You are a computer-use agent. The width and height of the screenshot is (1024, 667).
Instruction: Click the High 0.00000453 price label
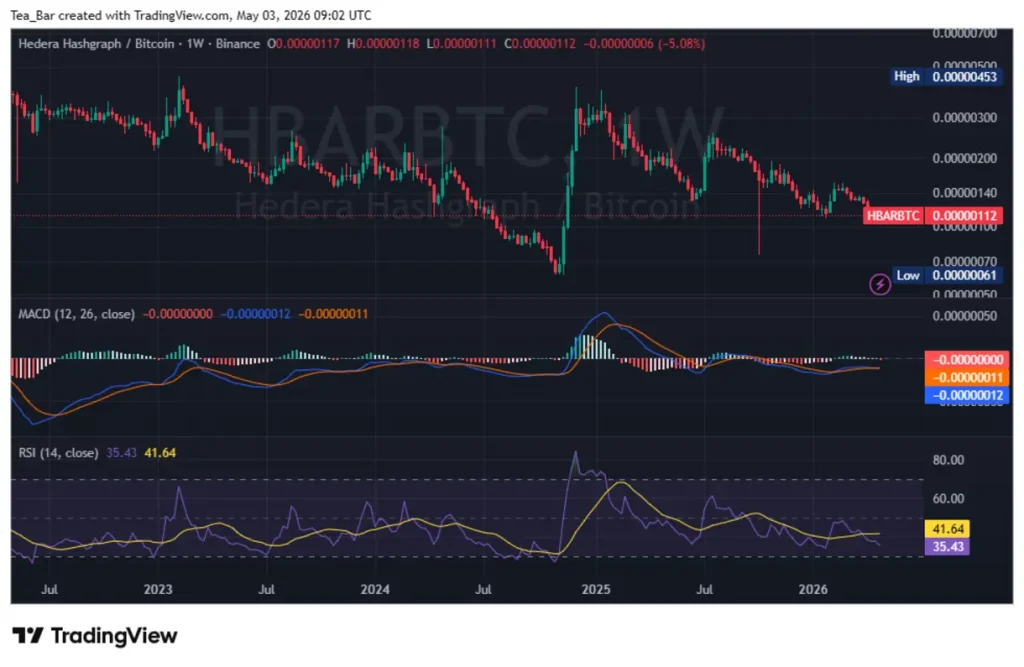point(945,76)
